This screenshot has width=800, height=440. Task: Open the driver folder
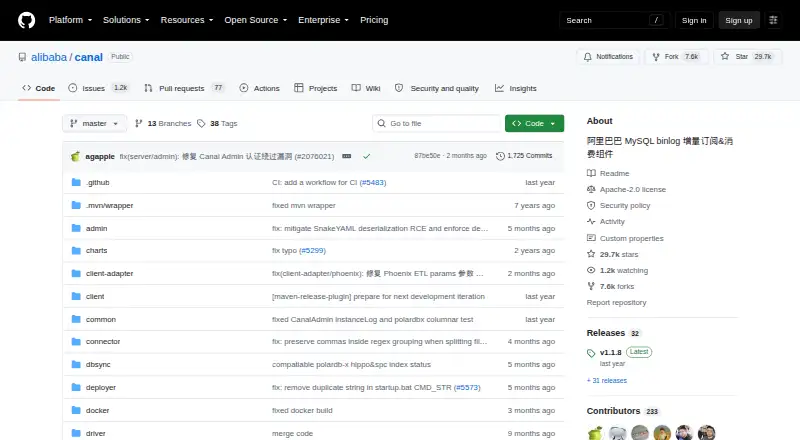point(95,433)
